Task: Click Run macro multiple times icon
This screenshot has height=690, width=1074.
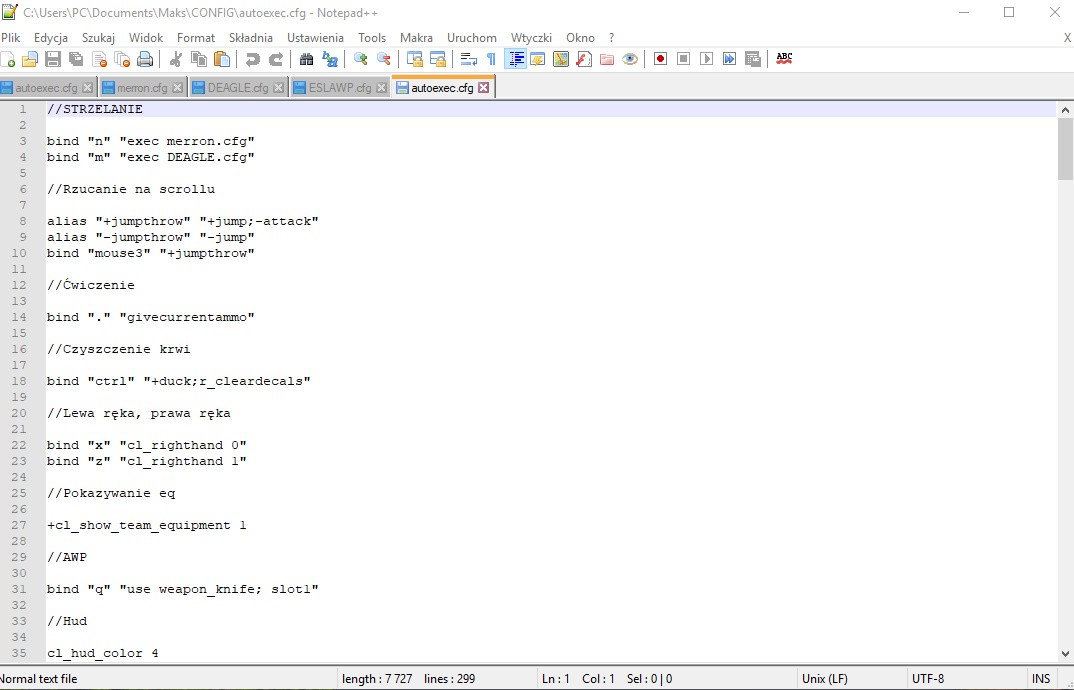Action: click(x=729, y=60)
